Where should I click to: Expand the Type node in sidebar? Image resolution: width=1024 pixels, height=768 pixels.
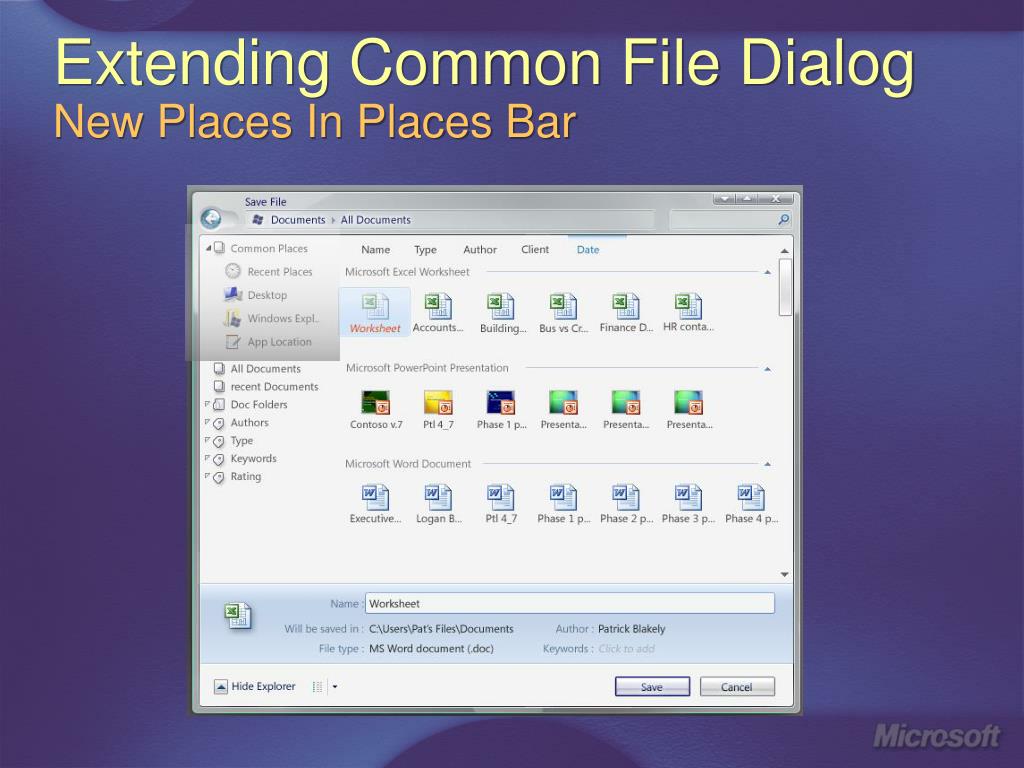pos(208,440)
